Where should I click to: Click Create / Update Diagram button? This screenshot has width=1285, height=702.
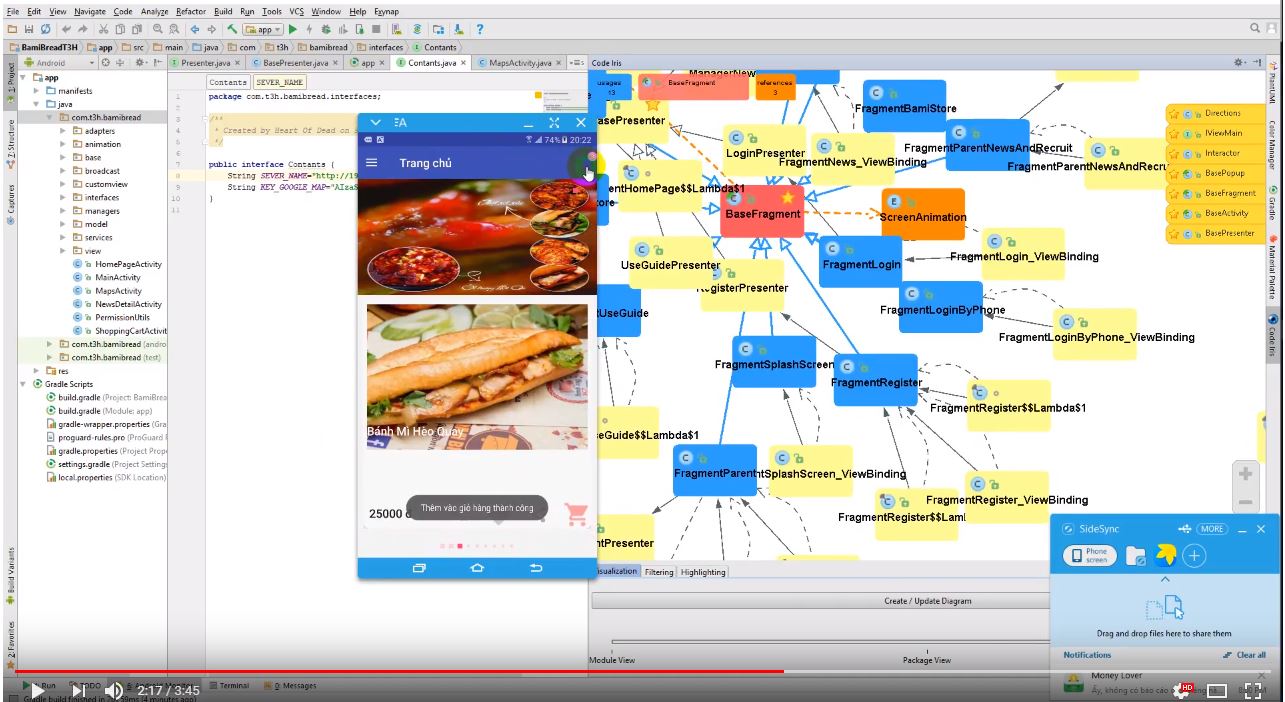tap(926, 601)
